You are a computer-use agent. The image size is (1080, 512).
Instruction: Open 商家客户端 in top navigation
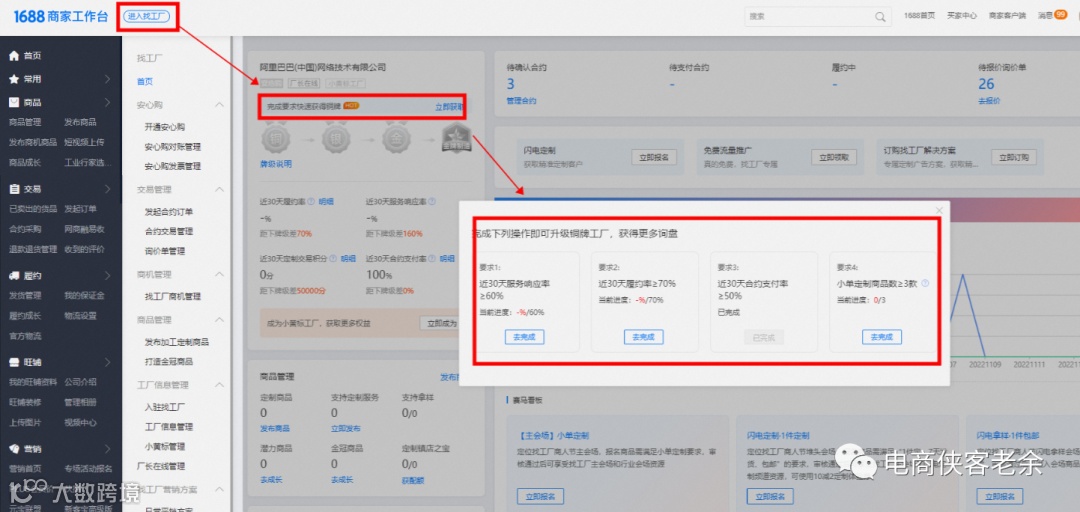(1008, 15)
